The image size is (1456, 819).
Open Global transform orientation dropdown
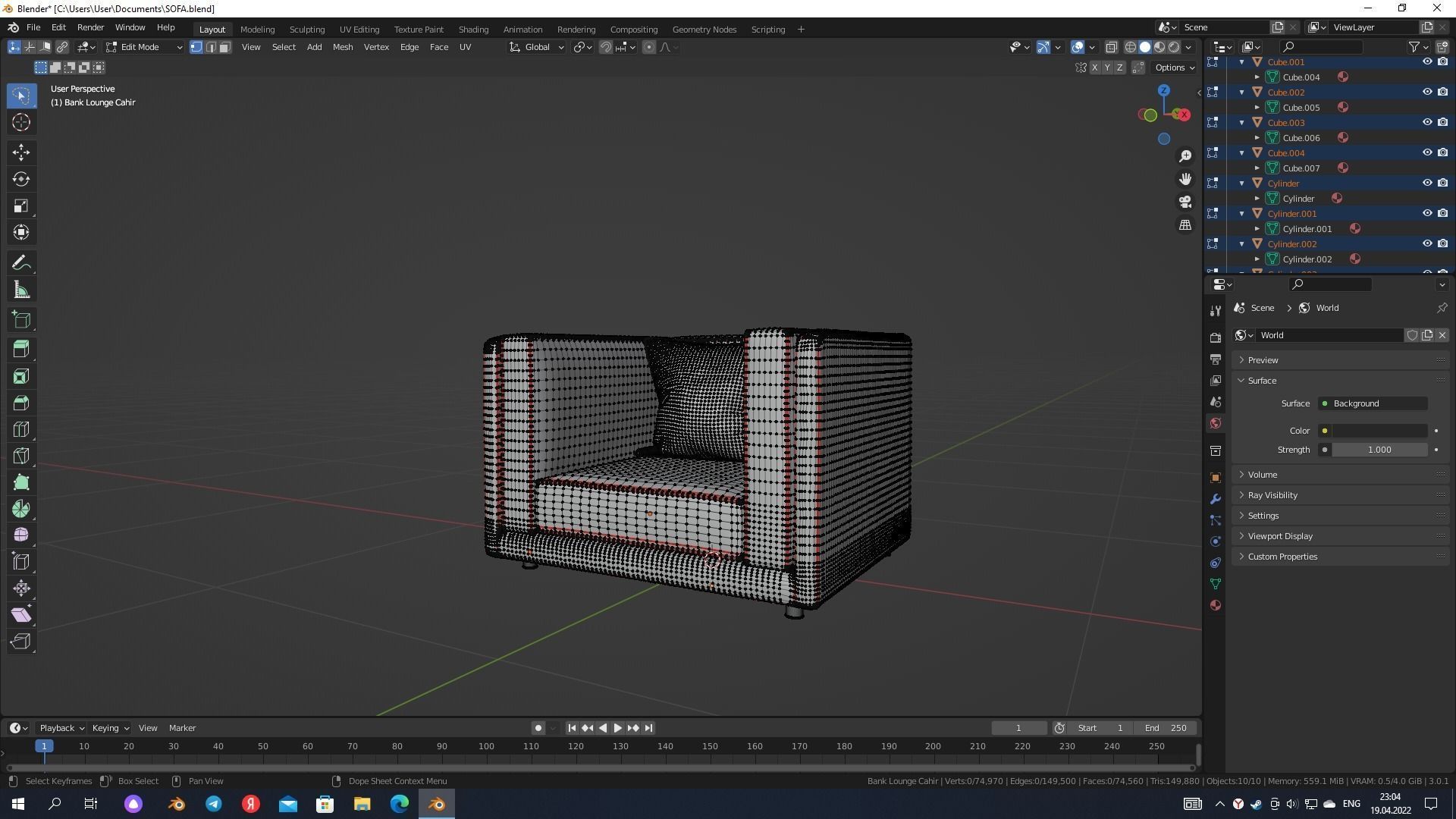tap(537, 47)
